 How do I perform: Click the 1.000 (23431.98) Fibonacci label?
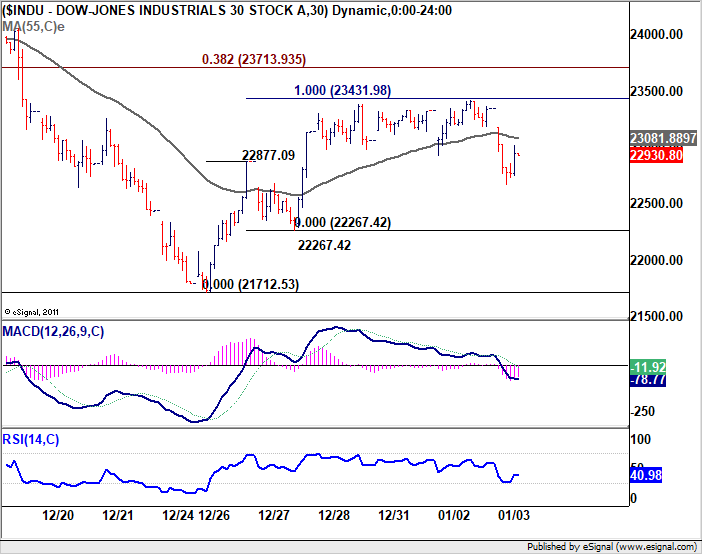click(342, 90)
